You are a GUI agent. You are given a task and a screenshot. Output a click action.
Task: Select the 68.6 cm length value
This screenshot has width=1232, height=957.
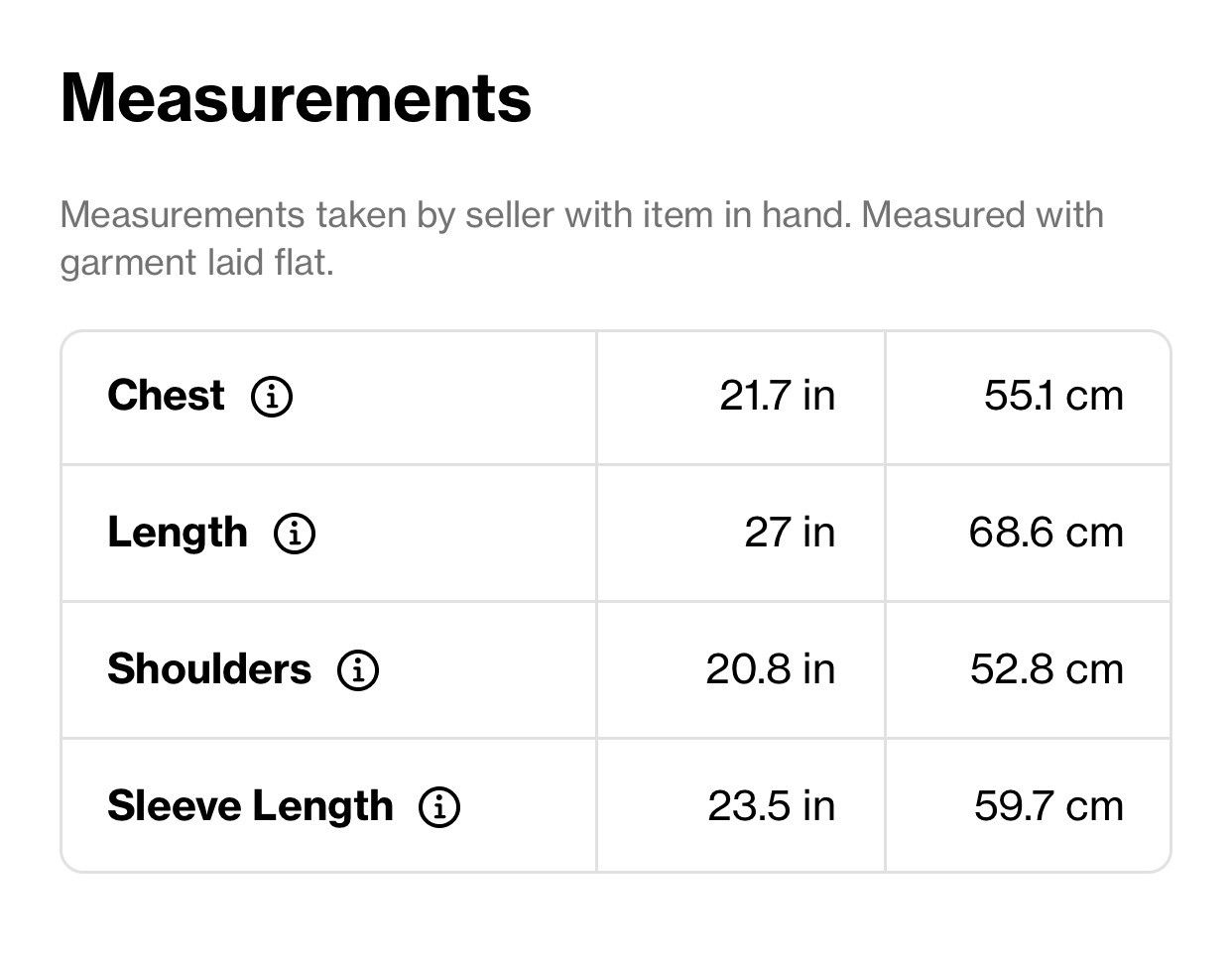[1047, 533]
